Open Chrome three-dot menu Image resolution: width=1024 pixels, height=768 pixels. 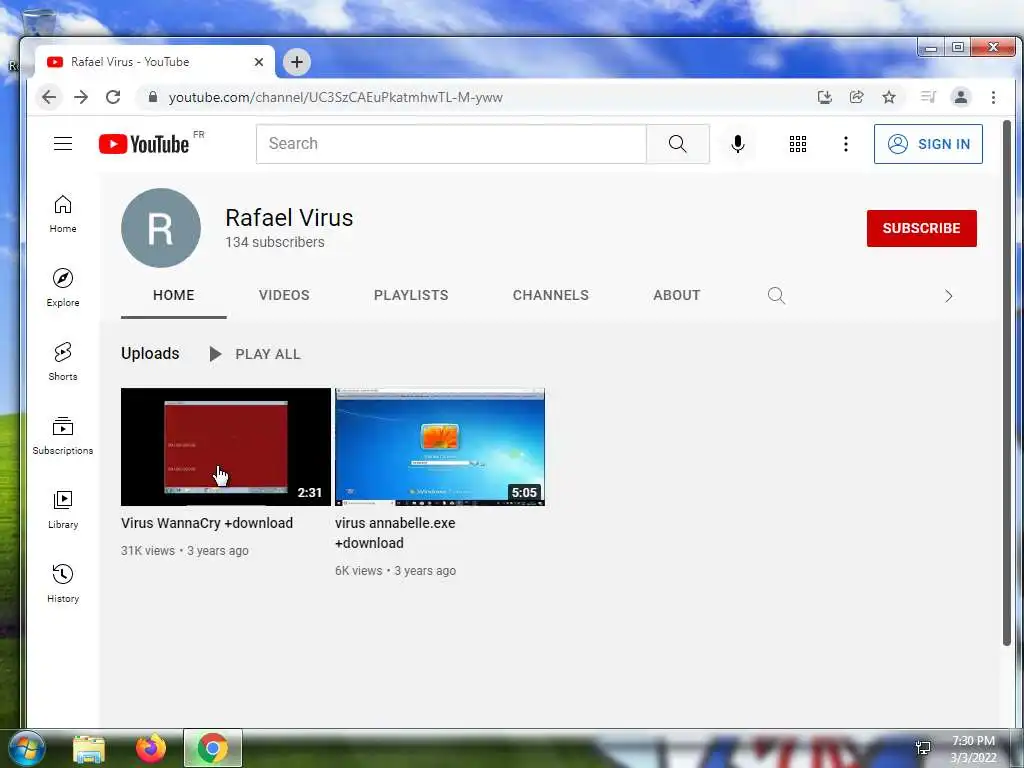pos(993,97)
